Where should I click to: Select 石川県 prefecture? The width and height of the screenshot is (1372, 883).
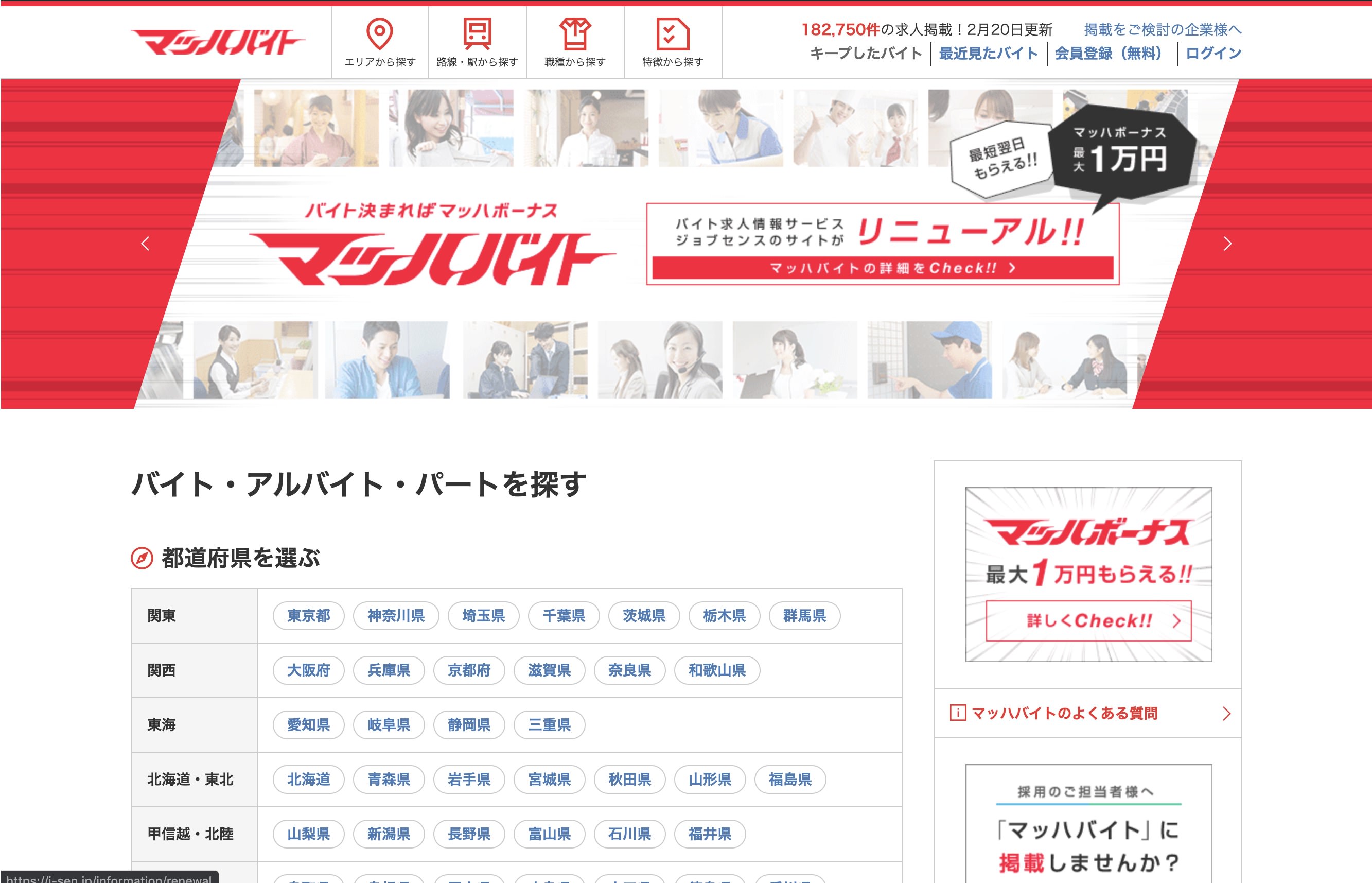[629, 834]
